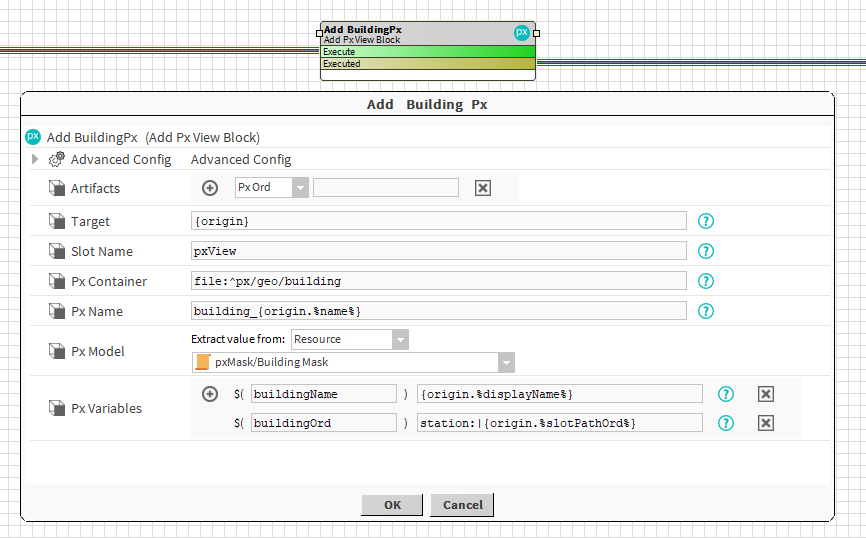Add a new Px Variable with plus icon
This screenshot has height=538, width=866.
[x=210, y=394]
